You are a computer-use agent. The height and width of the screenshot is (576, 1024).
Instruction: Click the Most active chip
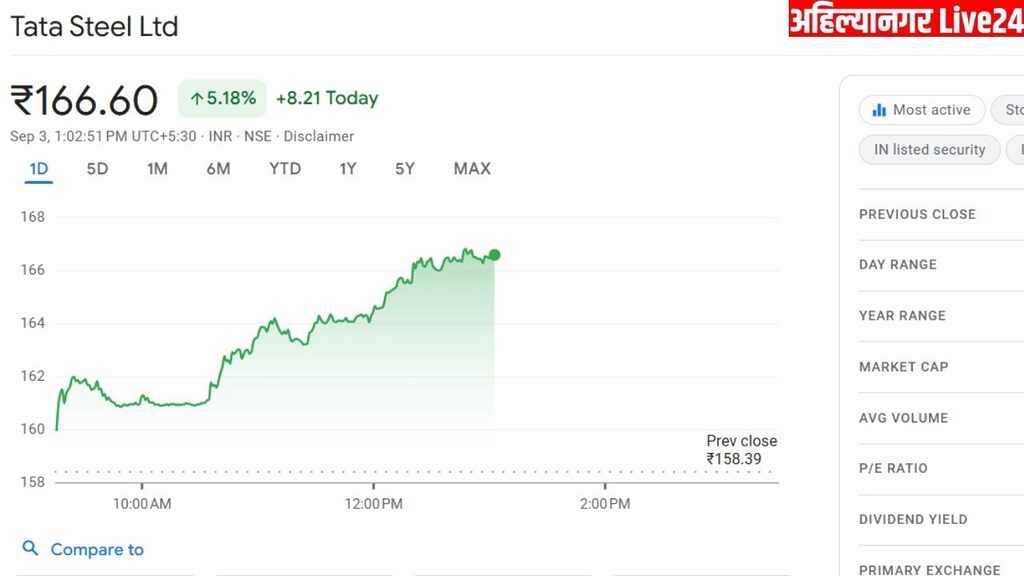921,110
